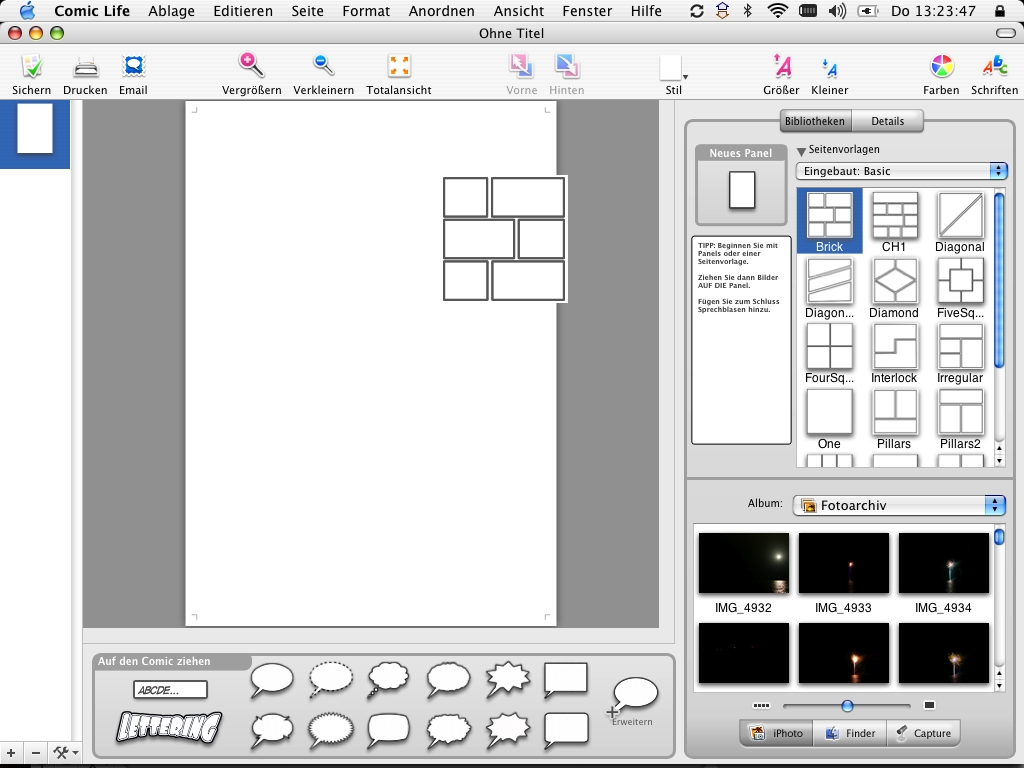Viewport: 1024px width, 768px height.
Task: Pick the ABCDE caption box
Action: (170, 690)
